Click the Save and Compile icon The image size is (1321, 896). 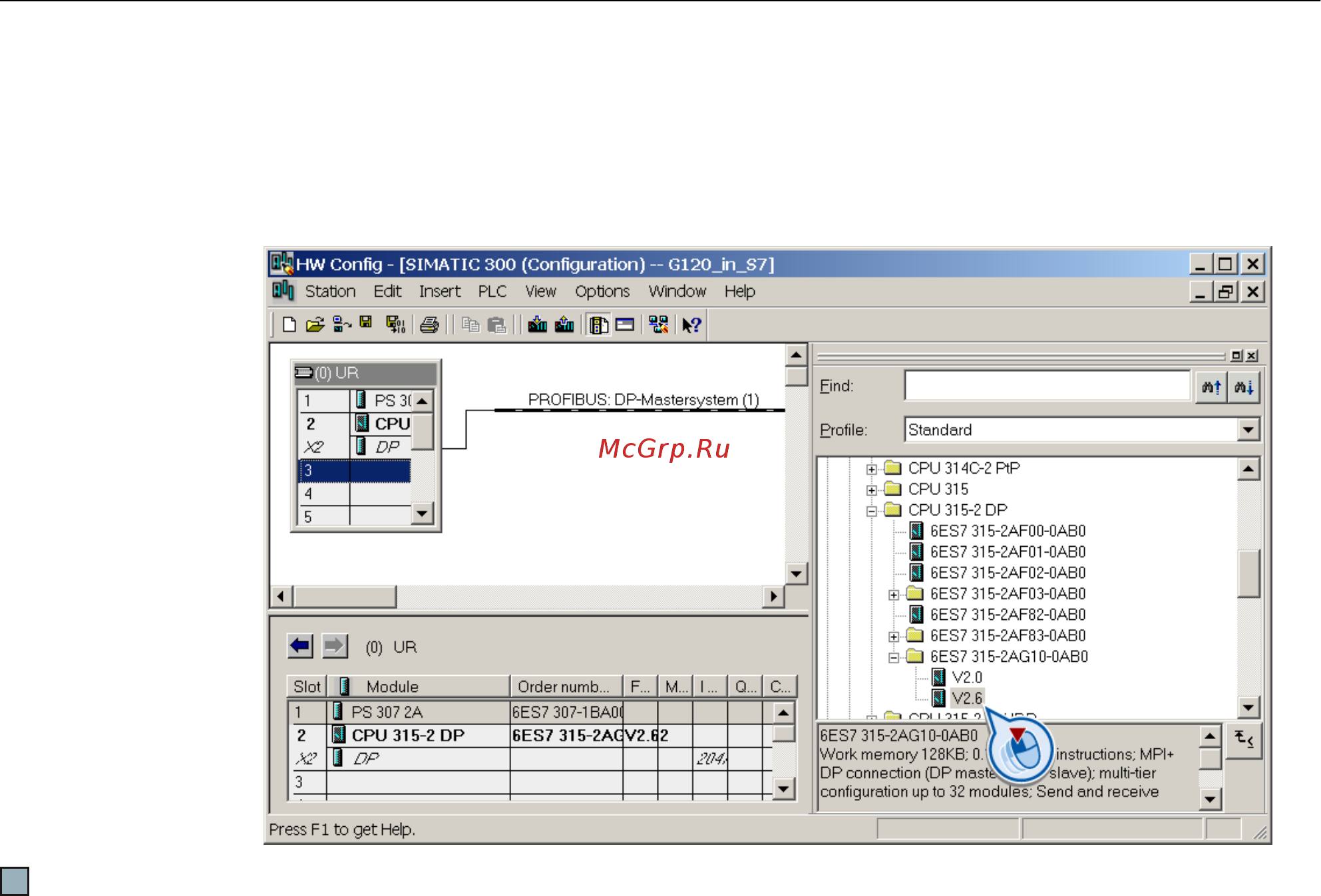(395, 325)
